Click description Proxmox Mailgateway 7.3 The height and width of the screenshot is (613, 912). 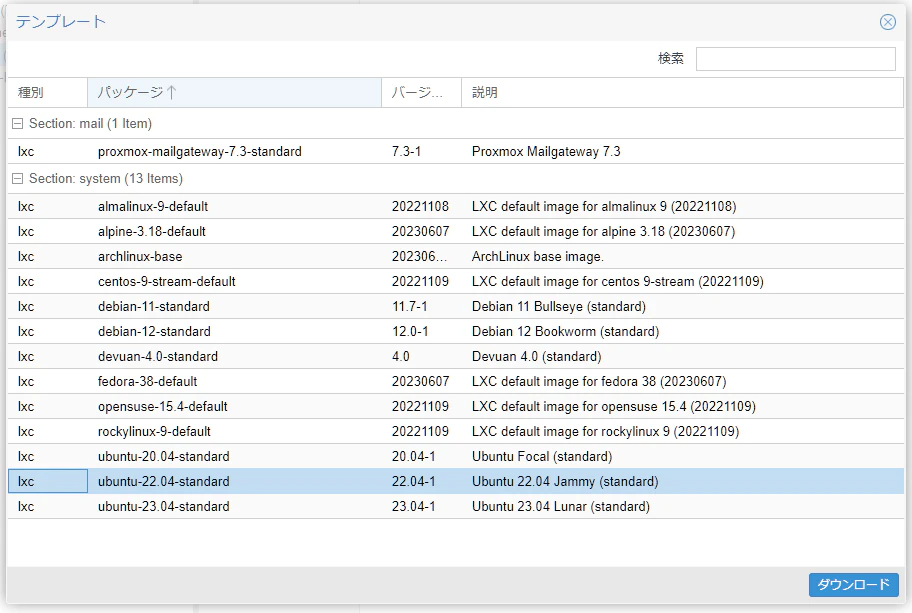click(546, 151)
